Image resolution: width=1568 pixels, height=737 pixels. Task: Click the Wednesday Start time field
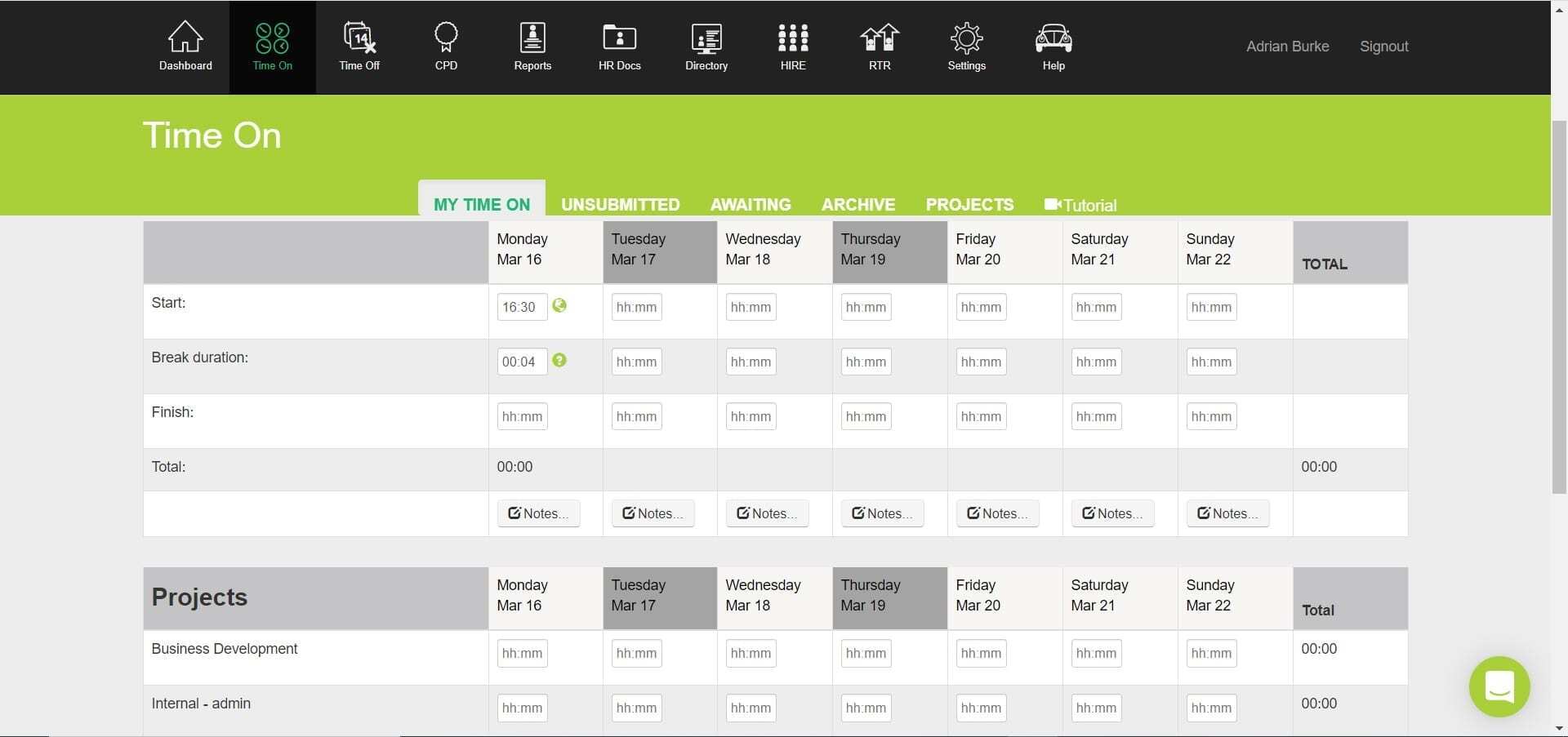tap(751, 307)
